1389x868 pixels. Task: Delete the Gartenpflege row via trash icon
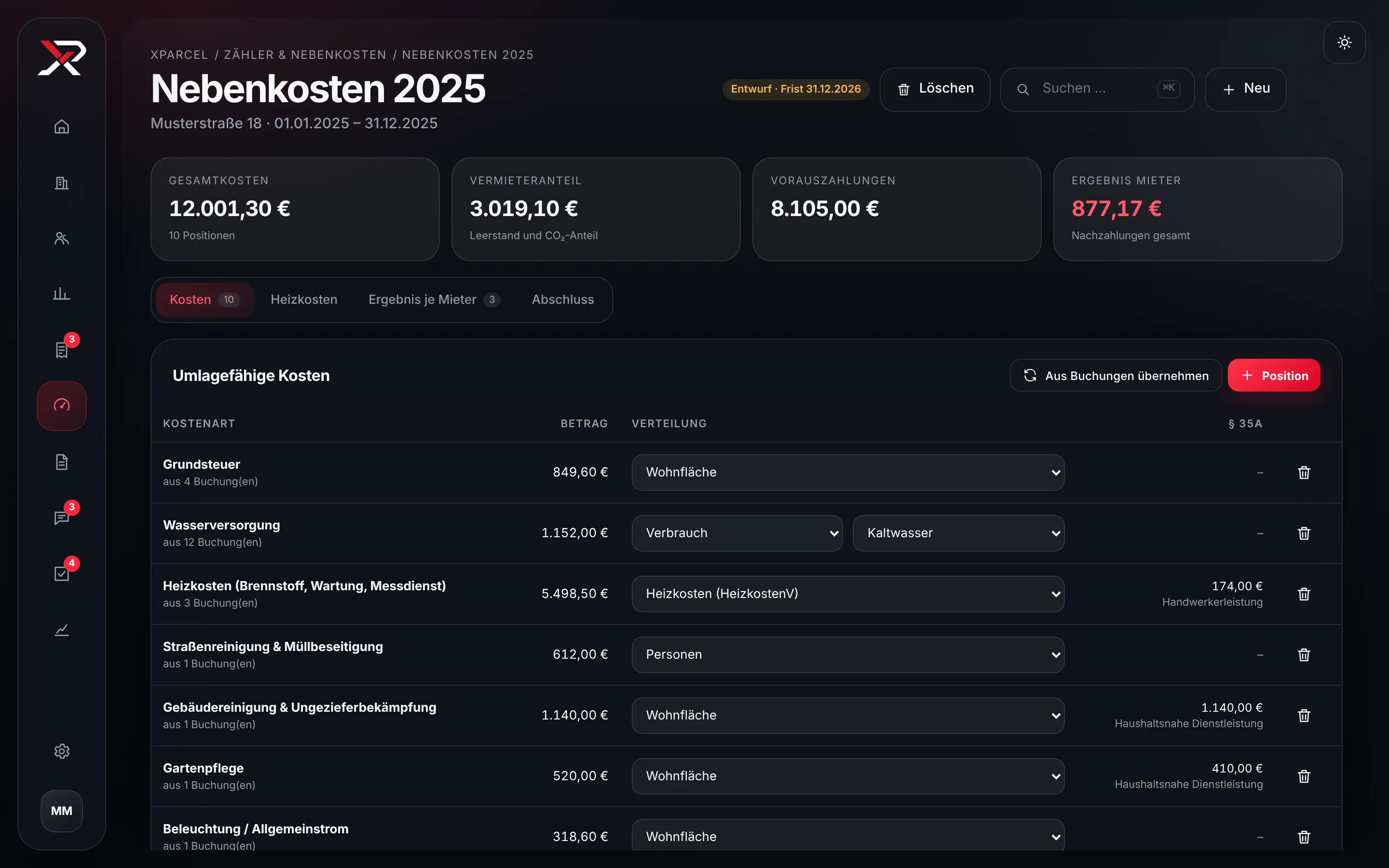(x=1304, y=777)
